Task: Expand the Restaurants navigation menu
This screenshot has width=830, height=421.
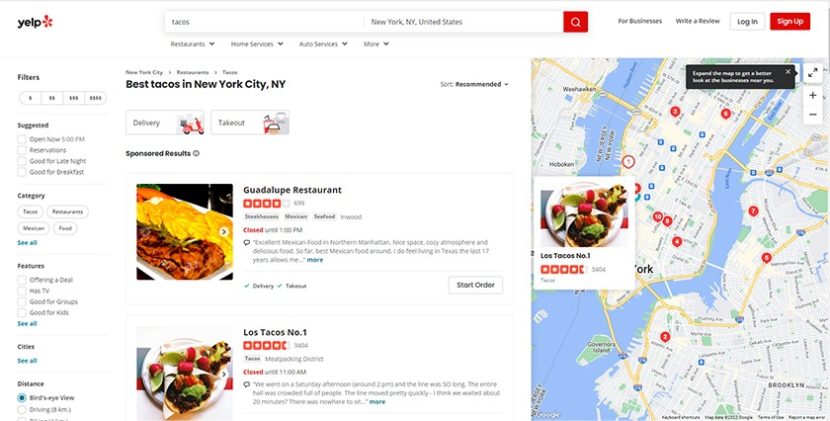Action: pyautogui.click(x=192, y=44)
